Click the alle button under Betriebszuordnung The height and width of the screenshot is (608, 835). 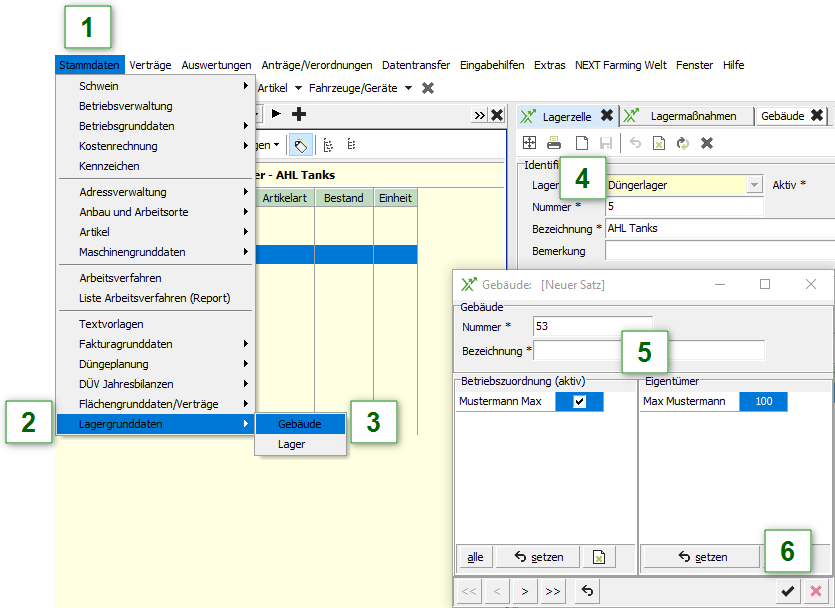[x=475, y=557]
